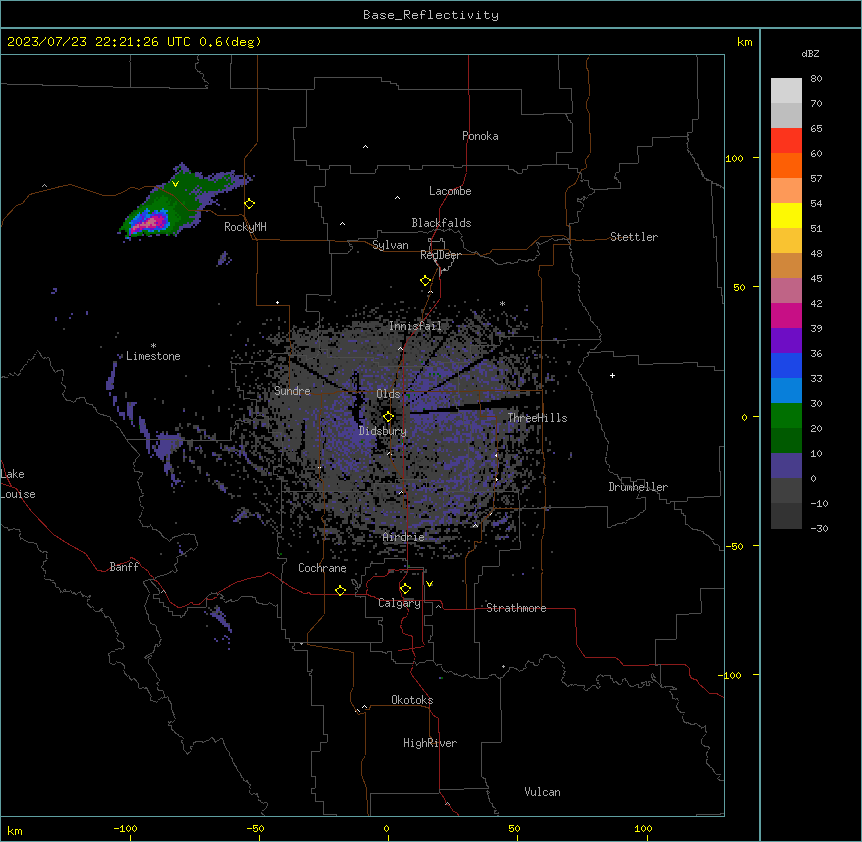
Task: Click the Cochrane label
Action: [x=322, y=568]
